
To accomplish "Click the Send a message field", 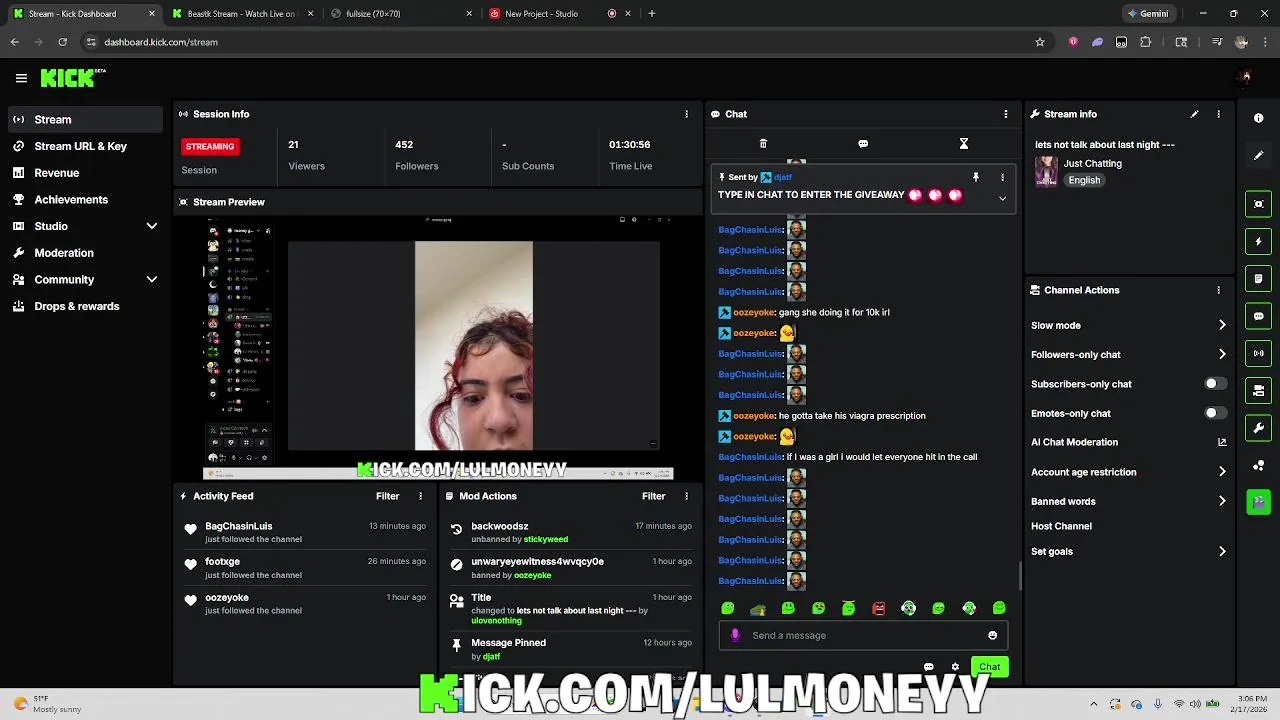I will coord(865,635).
